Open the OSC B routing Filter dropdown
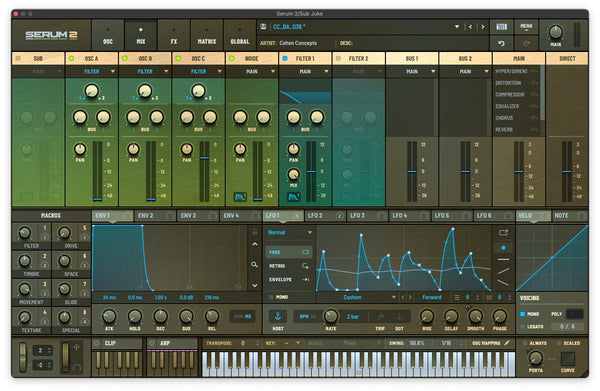This screenshot has height=391, width=600. click(x=145, y=71)
